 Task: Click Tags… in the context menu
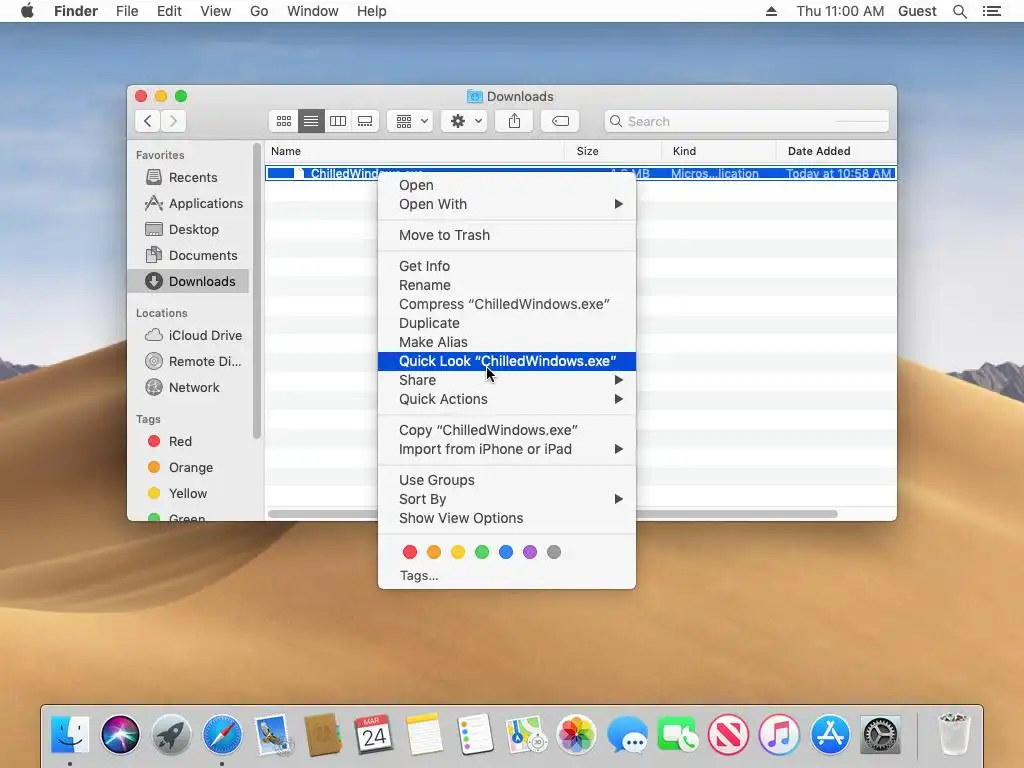pos(419,576)
